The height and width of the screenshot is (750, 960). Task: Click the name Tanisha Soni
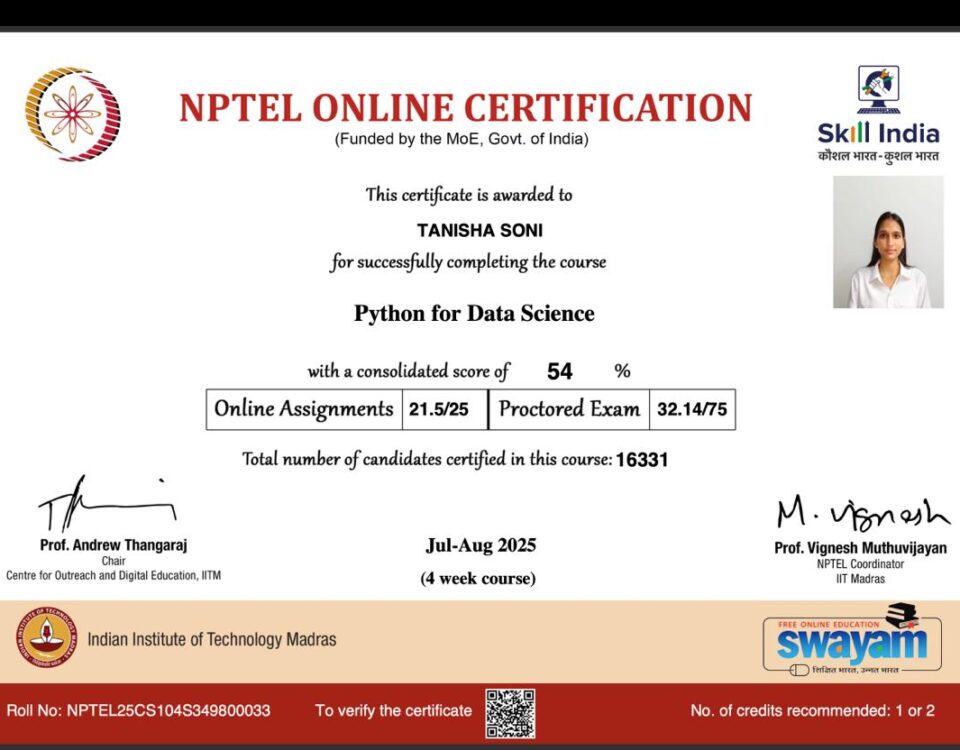click(480, 230)
